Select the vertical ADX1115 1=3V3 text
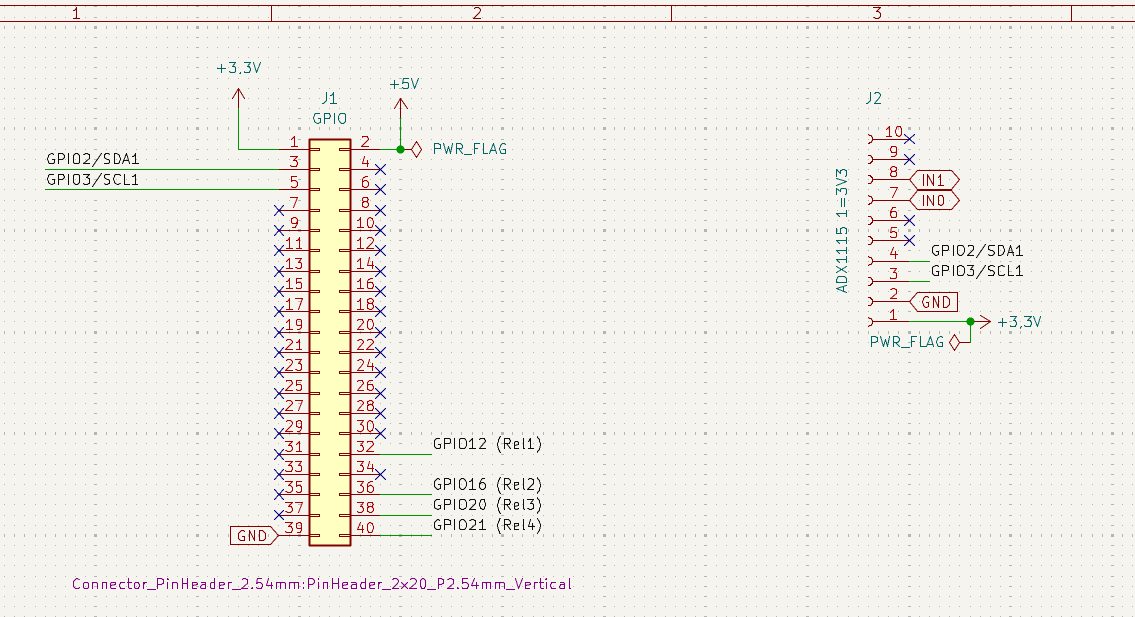Screen dimensions: 1135x617 click(841, 231)
